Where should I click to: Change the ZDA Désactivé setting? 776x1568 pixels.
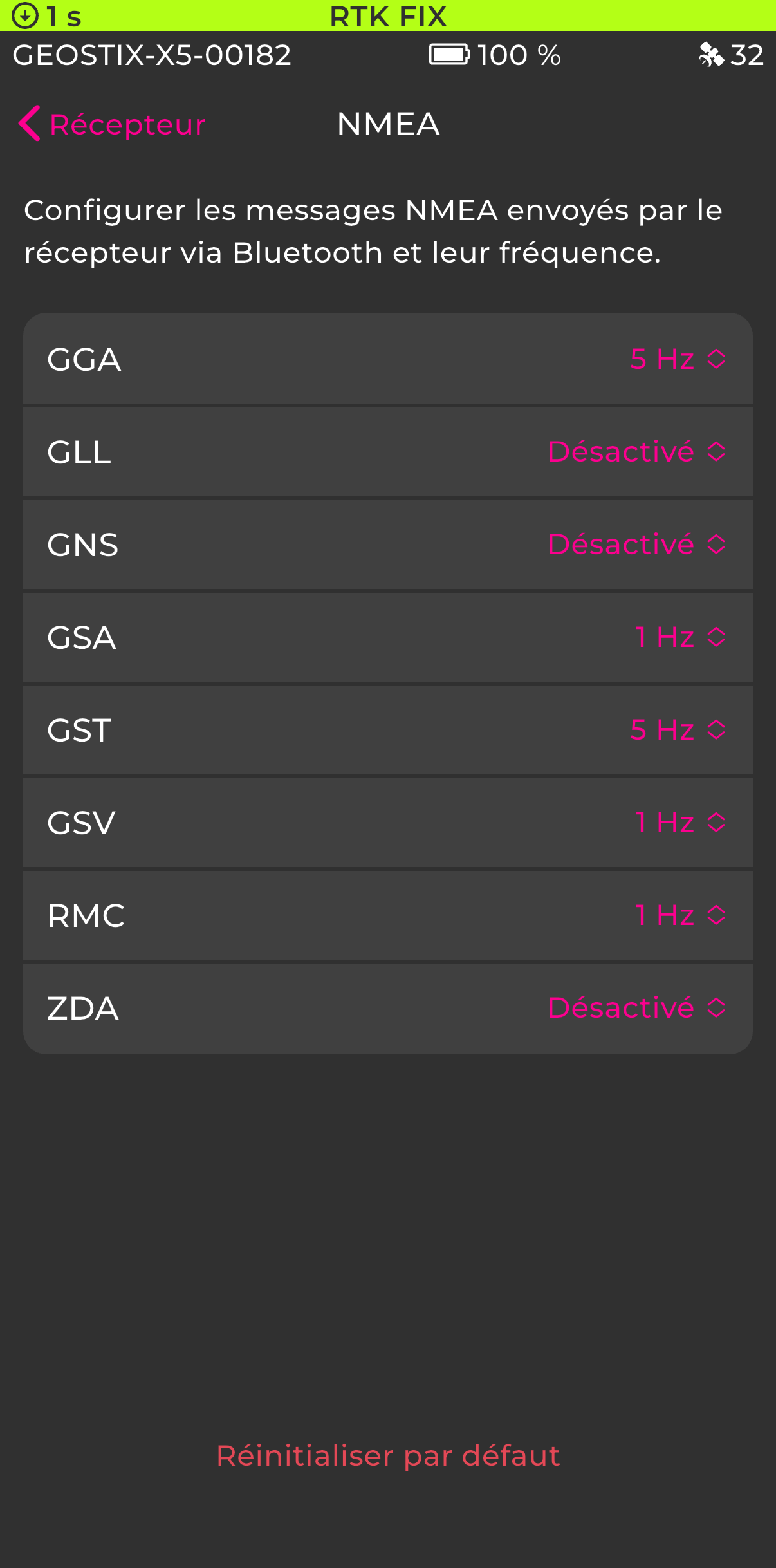pyautogui.click(x=636, y=1008)
